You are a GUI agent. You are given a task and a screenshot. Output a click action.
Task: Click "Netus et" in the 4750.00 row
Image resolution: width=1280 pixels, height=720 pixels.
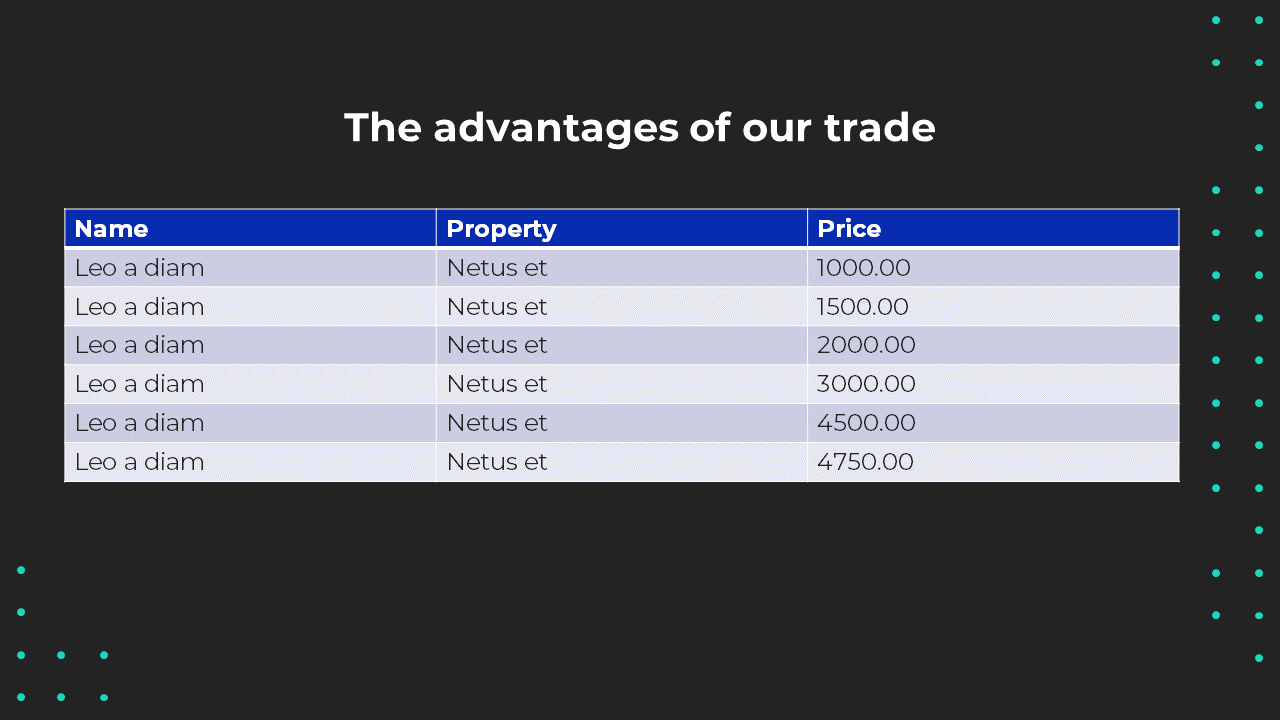(497, 462)
